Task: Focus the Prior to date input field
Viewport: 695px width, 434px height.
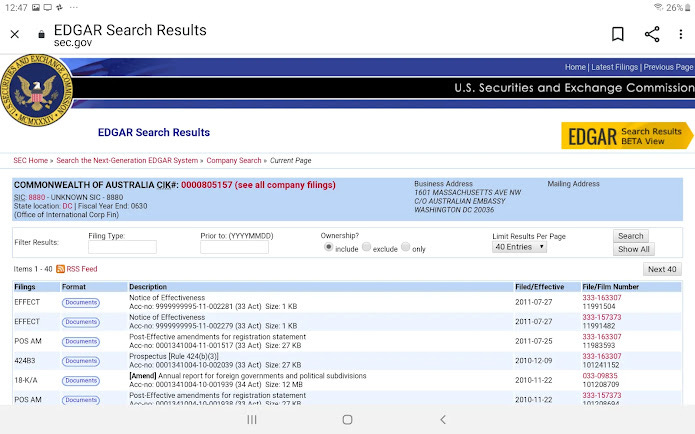Action: pos(234,247)
